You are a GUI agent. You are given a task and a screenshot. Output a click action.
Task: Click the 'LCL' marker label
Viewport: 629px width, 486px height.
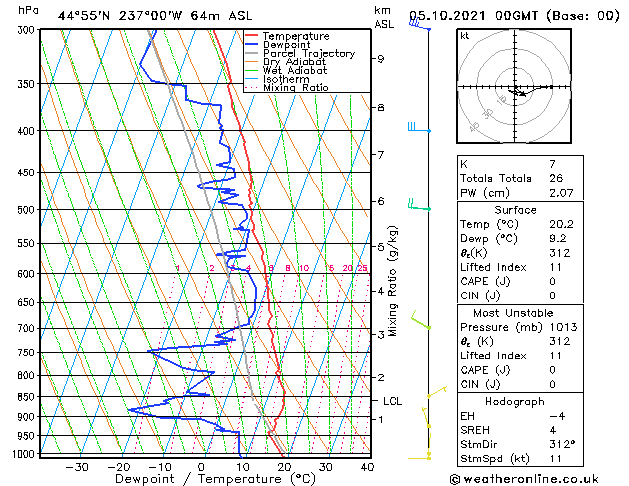pyautogui.click(x=392, y=401)
